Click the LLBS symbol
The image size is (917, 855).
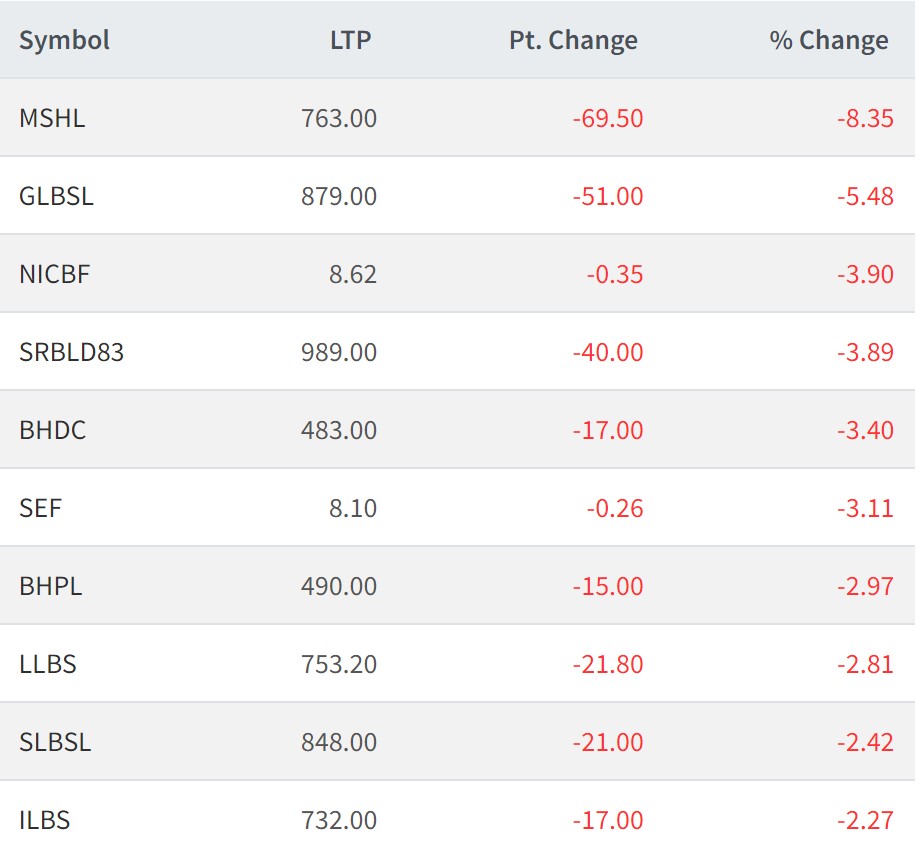(x=48, y=664)
